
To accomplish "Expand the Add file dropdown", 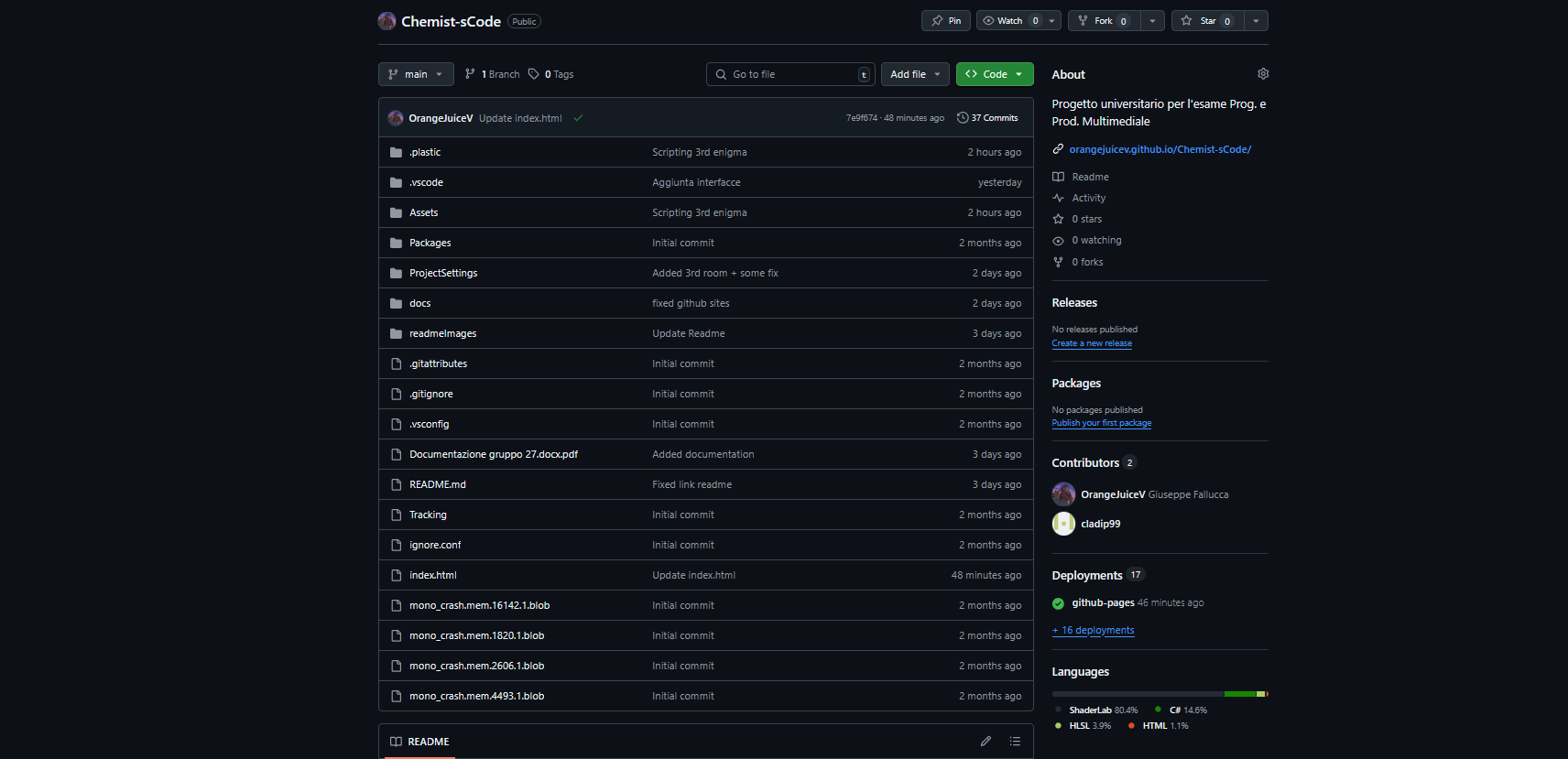I will click(915, 74).
